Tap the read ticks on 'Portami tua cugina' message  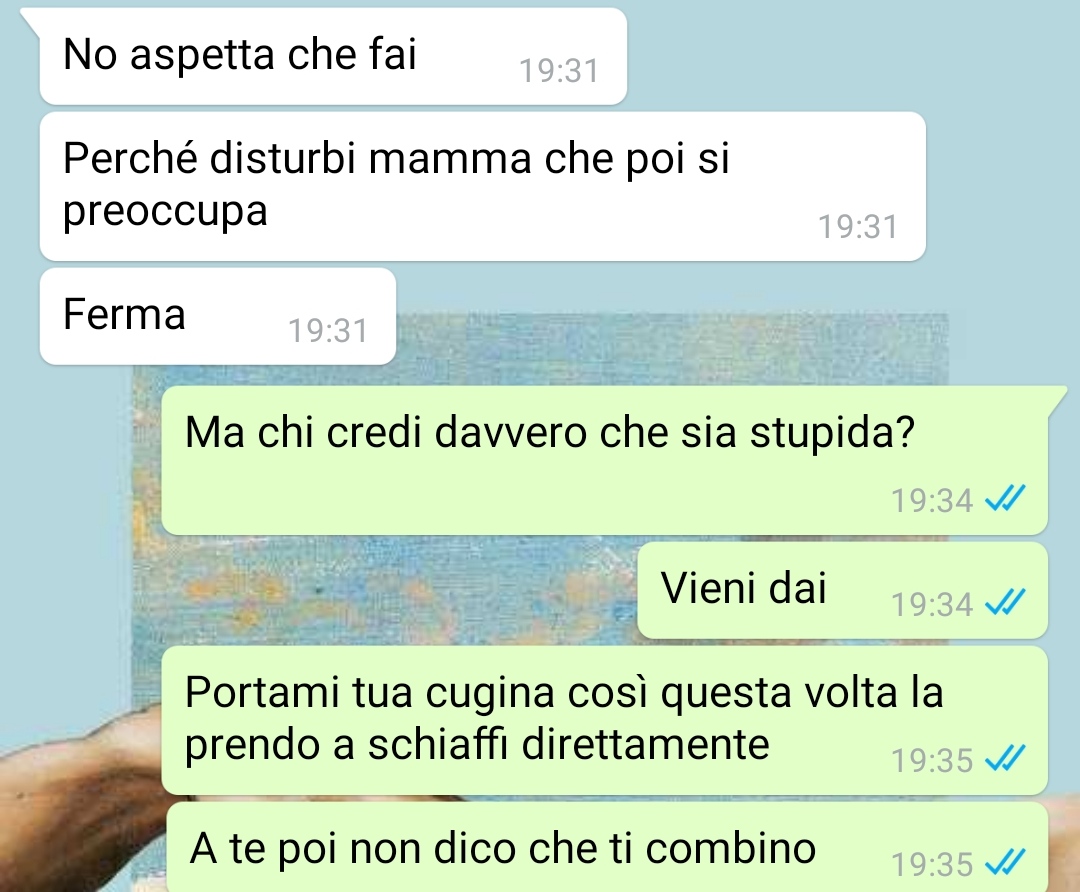pos(1005,758)
